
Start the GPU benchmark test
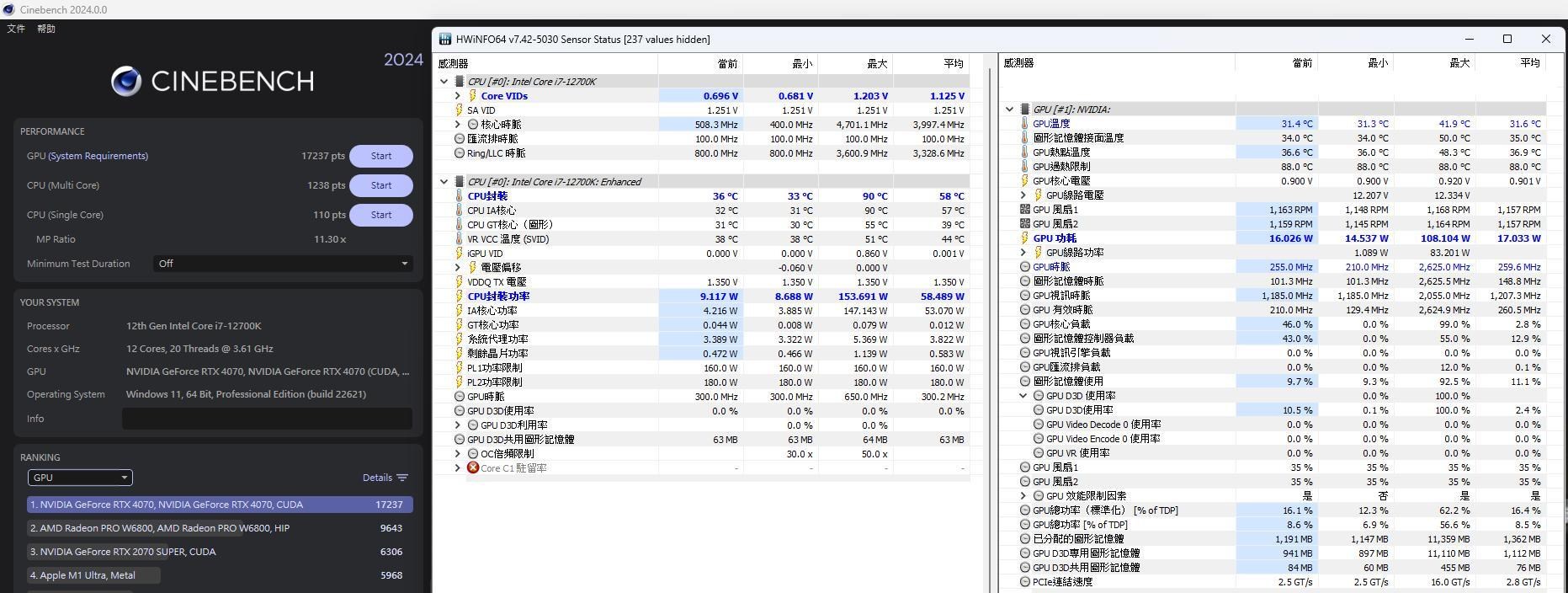381,156
